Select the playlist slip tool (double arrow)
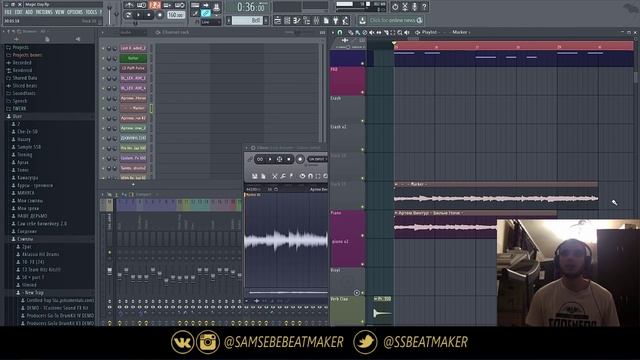 click(379, 32)
